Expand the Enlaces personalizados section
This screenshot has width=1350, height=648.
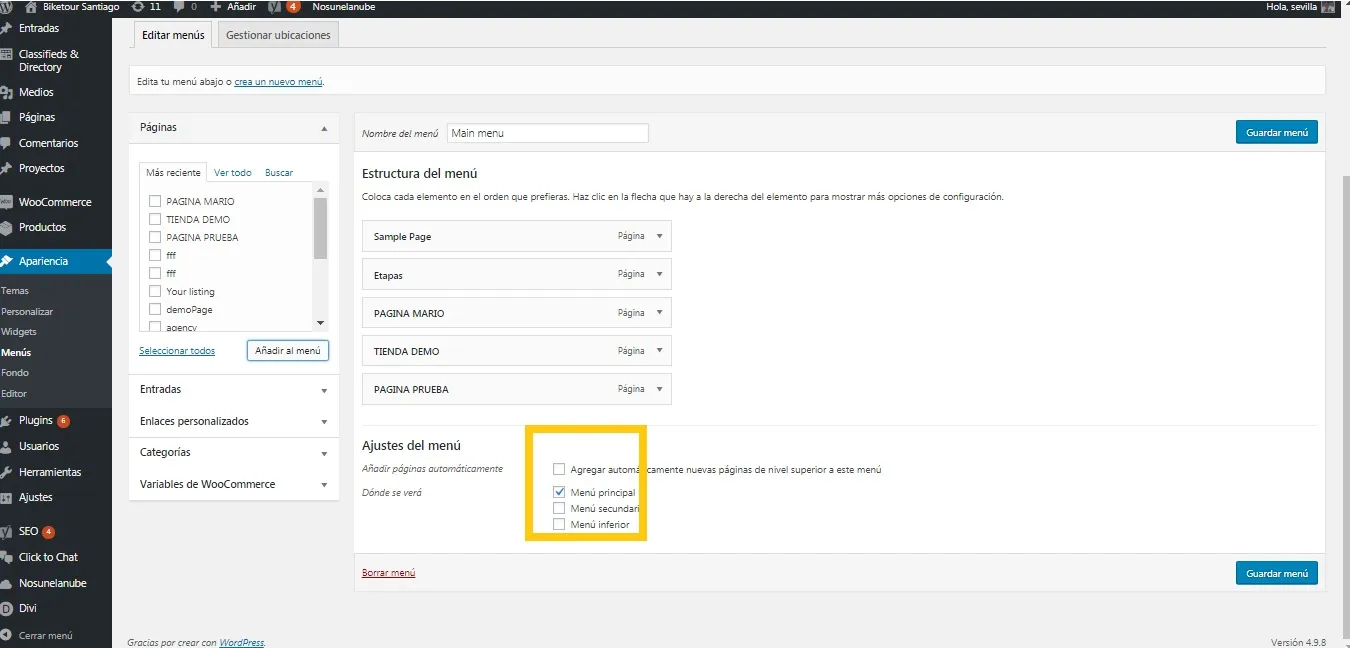click(324, 422)
